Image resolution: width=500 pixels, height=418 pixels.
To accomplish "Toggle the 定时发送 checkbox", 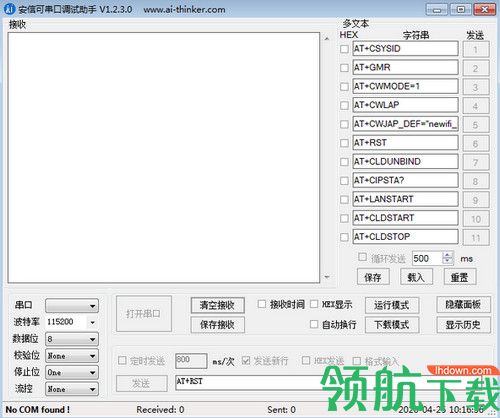I will coord(122,360).
